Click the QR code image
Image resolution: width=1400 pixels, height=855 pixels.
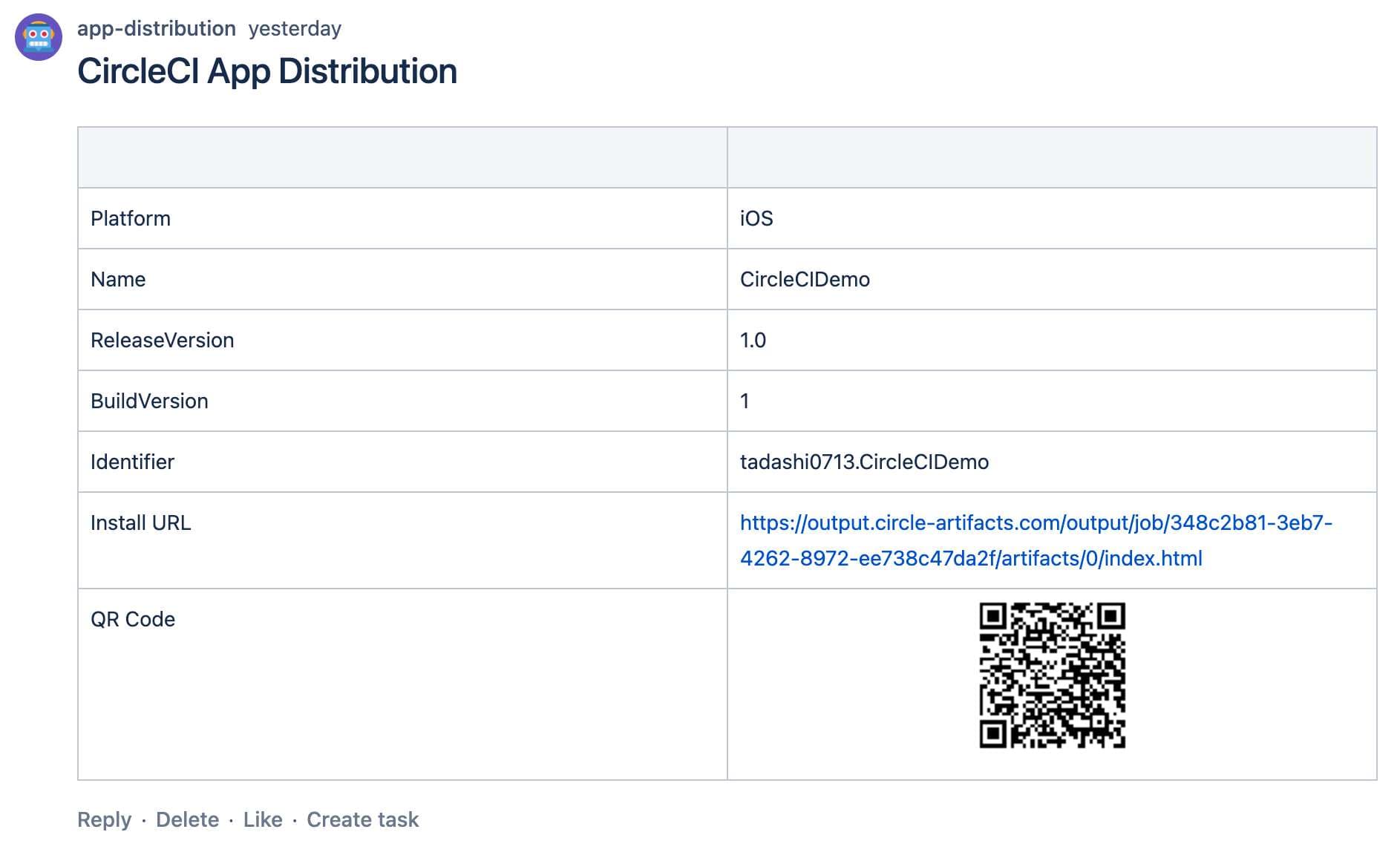pos(1052,675)
